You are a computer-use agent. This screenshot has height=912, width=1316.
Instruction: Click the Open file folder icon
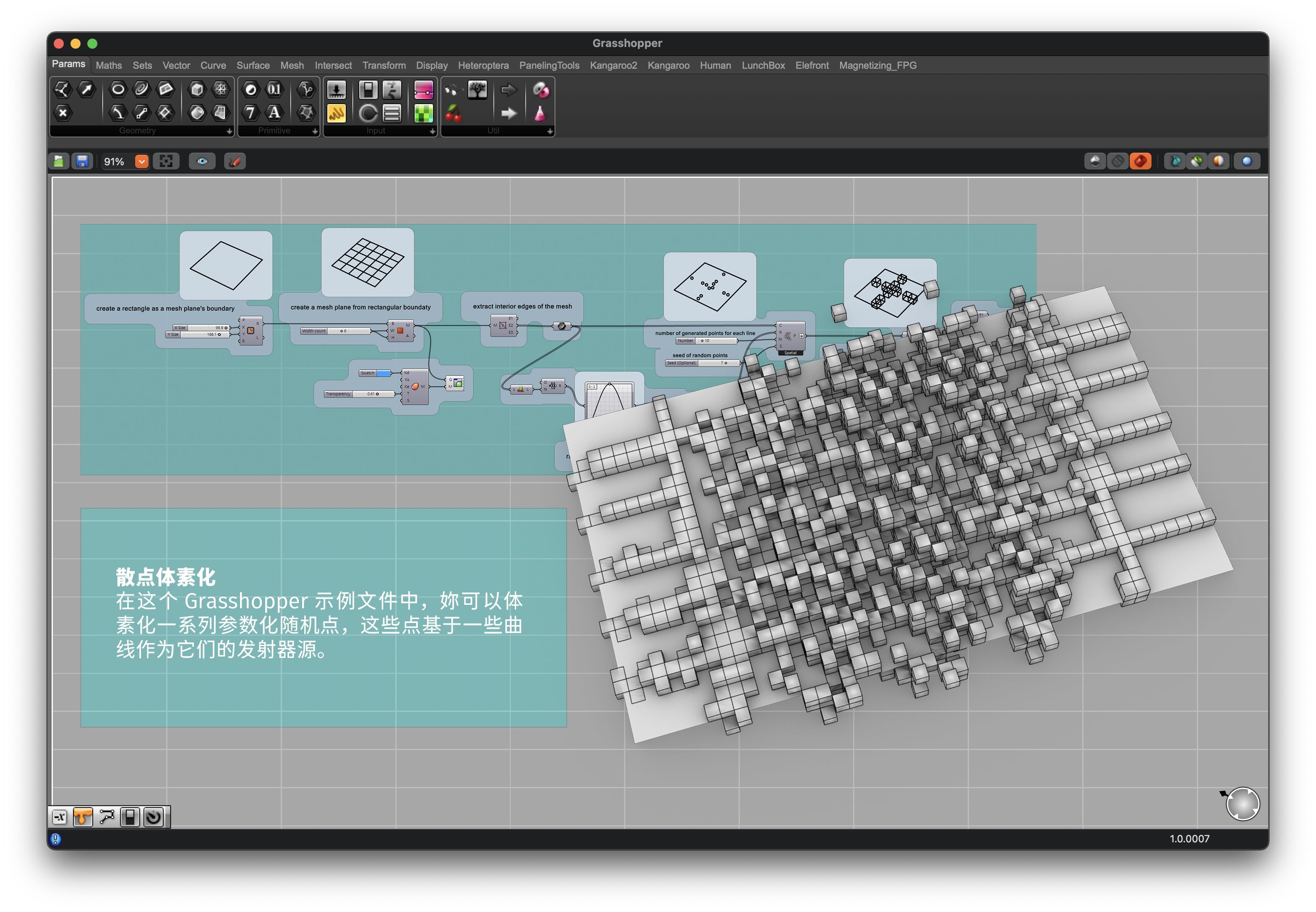pos(59,162)
